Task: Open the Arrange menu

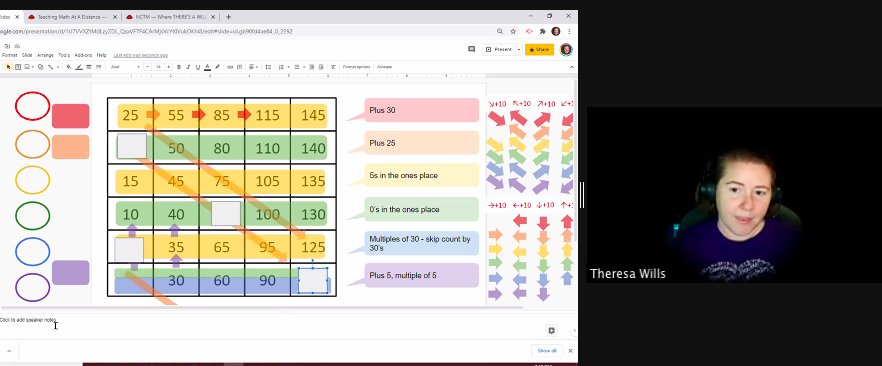Action: pyautogui.click(x=46, y=55)
